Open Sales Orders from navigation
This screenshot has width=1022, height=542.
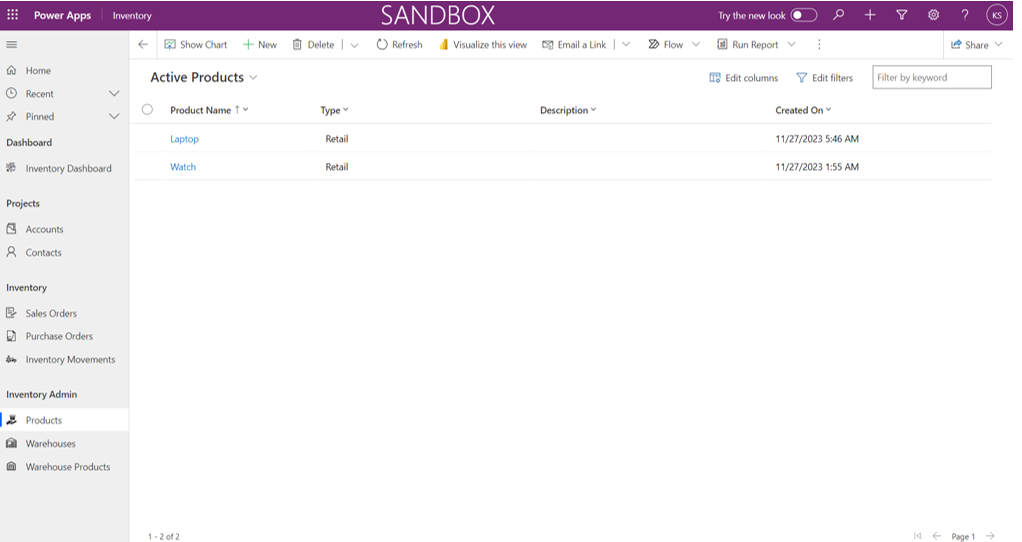[x=51, y=314]
